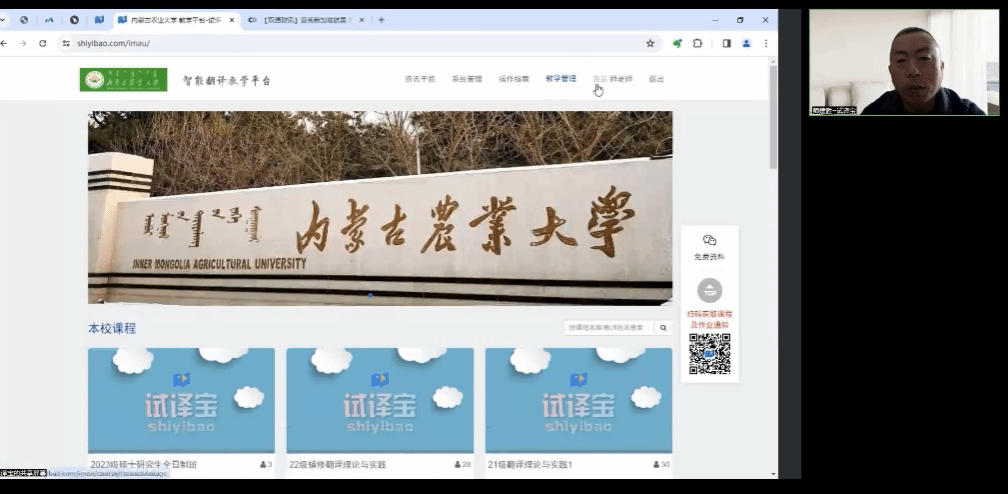Click title 22级辅修翻译理论与实践
The height and width of the screenshot is (494, 1008).
point(338,464)
